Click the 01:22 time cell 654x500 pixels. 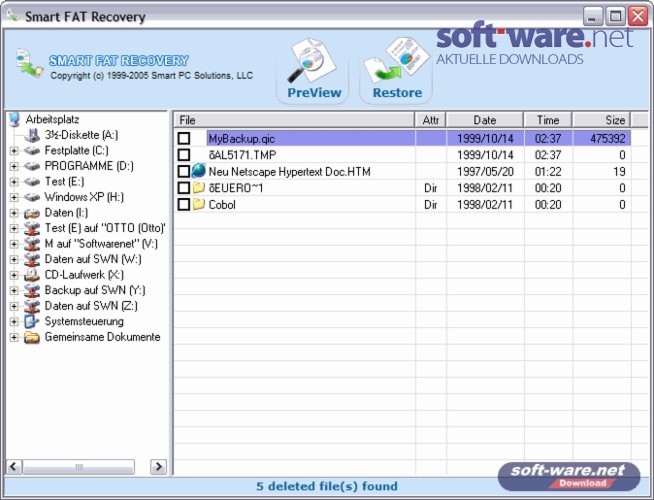548,172
